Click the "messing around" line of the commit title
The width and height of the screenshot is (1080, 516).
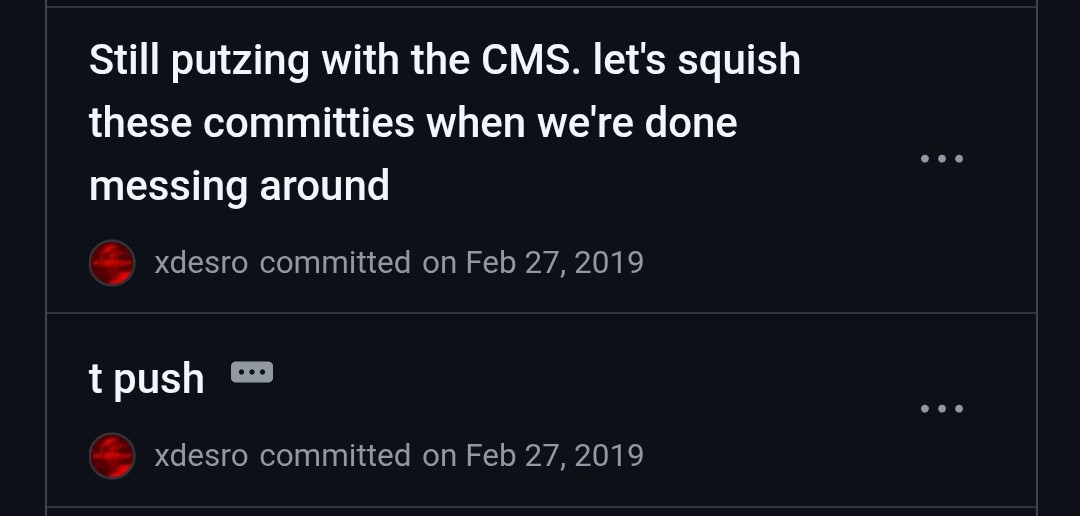click(x=239, y=186)
